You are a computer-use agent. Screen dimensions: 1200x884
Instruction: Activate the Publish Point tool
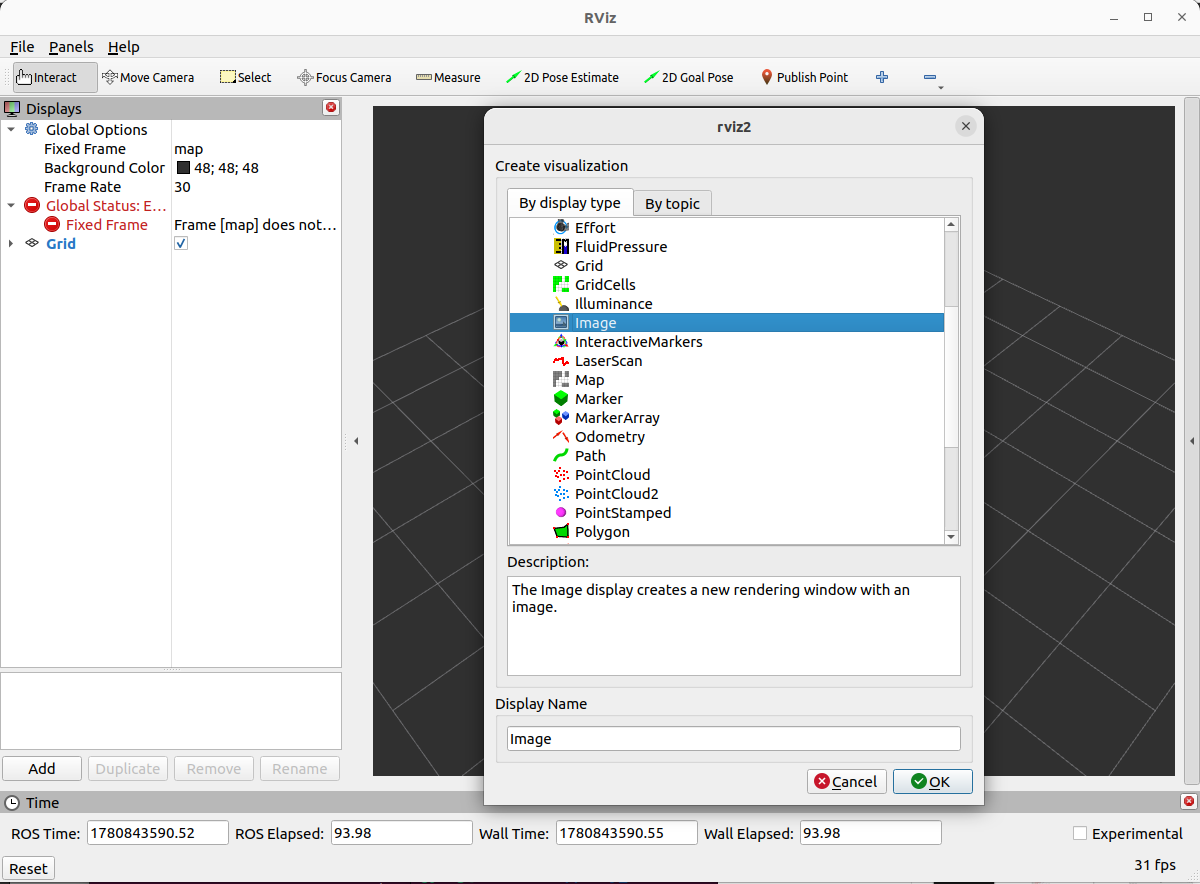804,77
